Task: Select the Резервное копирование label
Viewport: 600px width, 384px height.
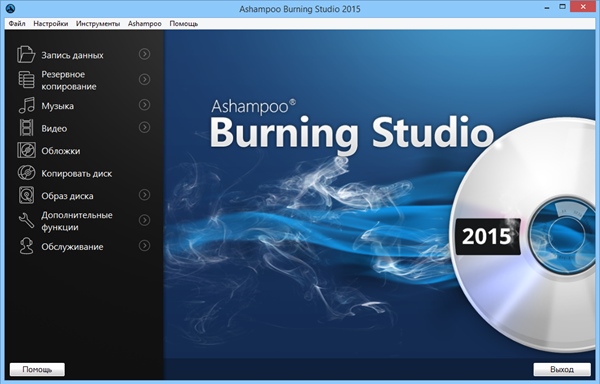Action: (x=69, y=80)
